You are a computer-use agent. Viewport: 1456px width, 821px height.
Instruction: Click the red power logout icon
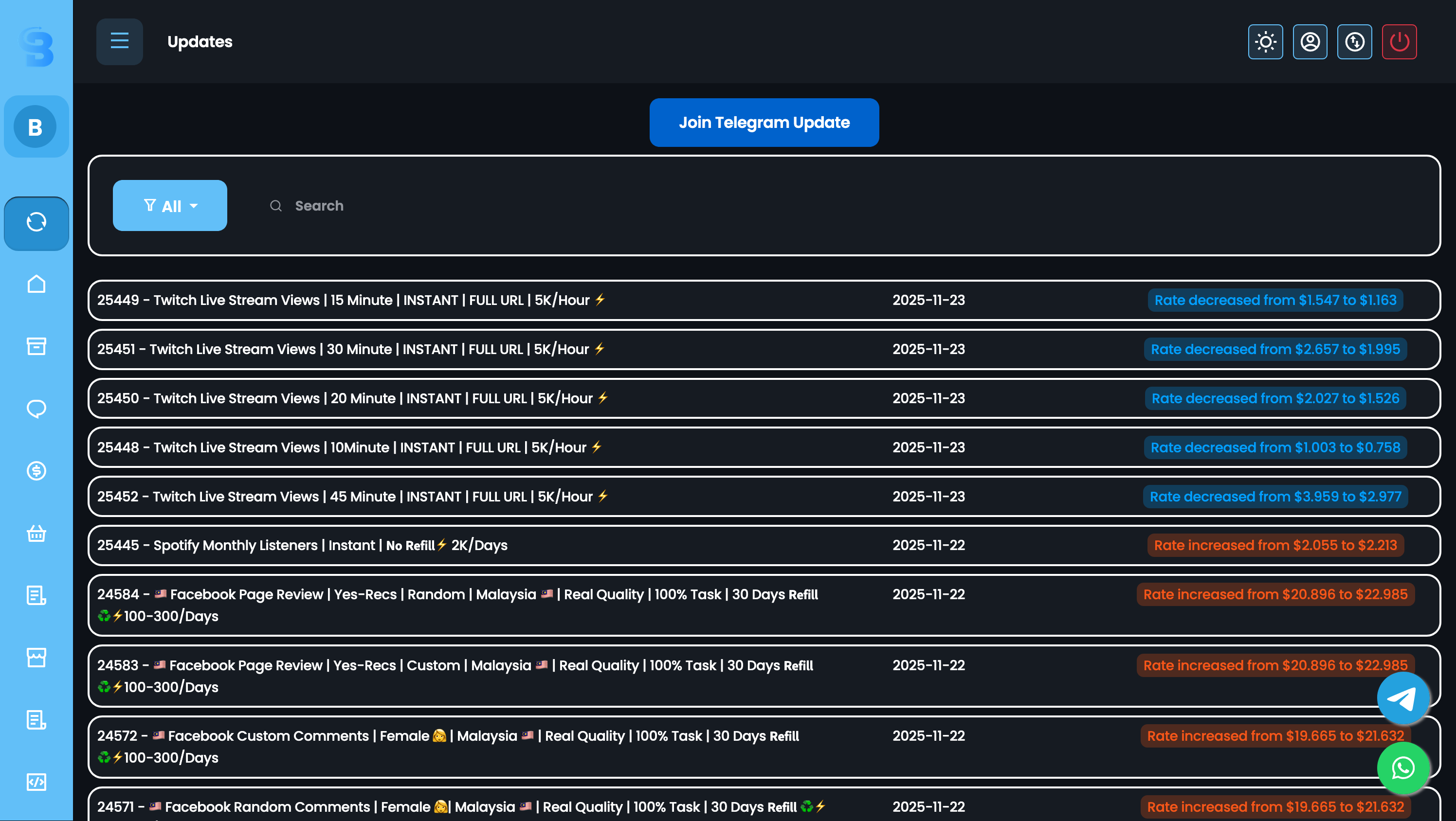point(1399,42)
